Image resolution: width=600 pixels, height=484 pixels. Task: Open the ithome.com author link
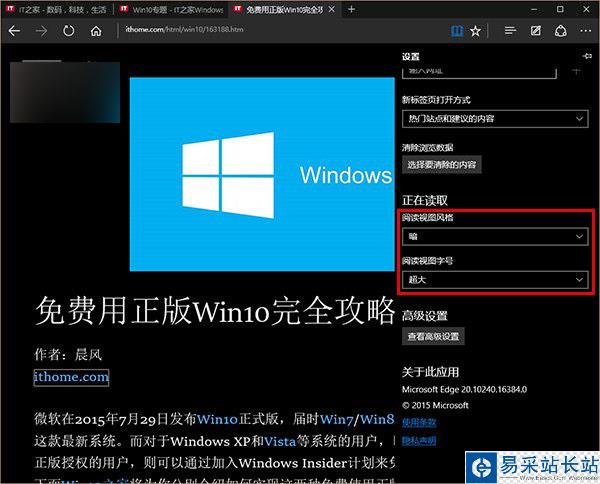tap(72, 377)
